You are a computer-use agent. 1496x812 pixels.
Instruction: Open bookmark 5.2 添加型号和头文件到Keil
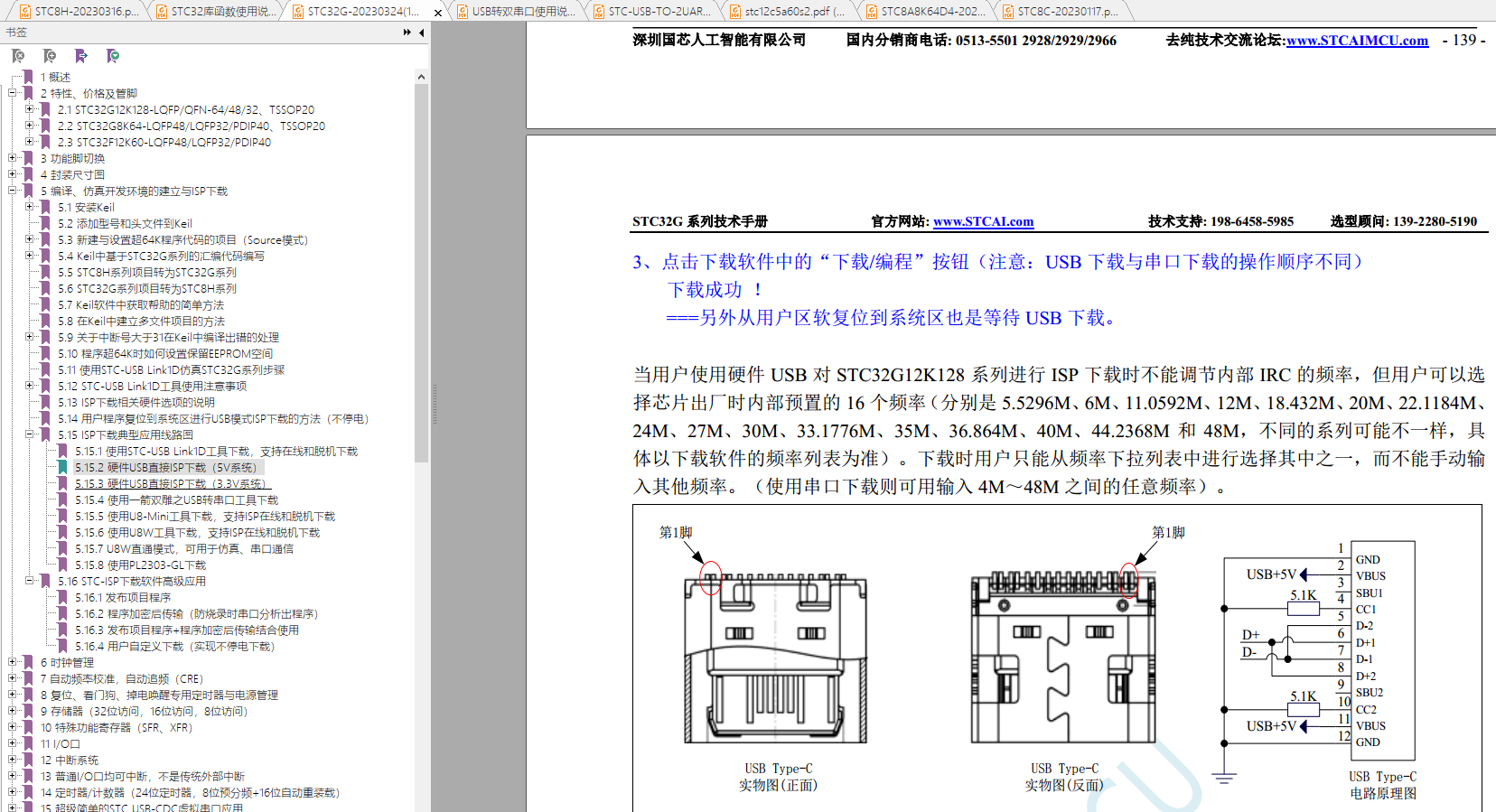pos(125,223)
